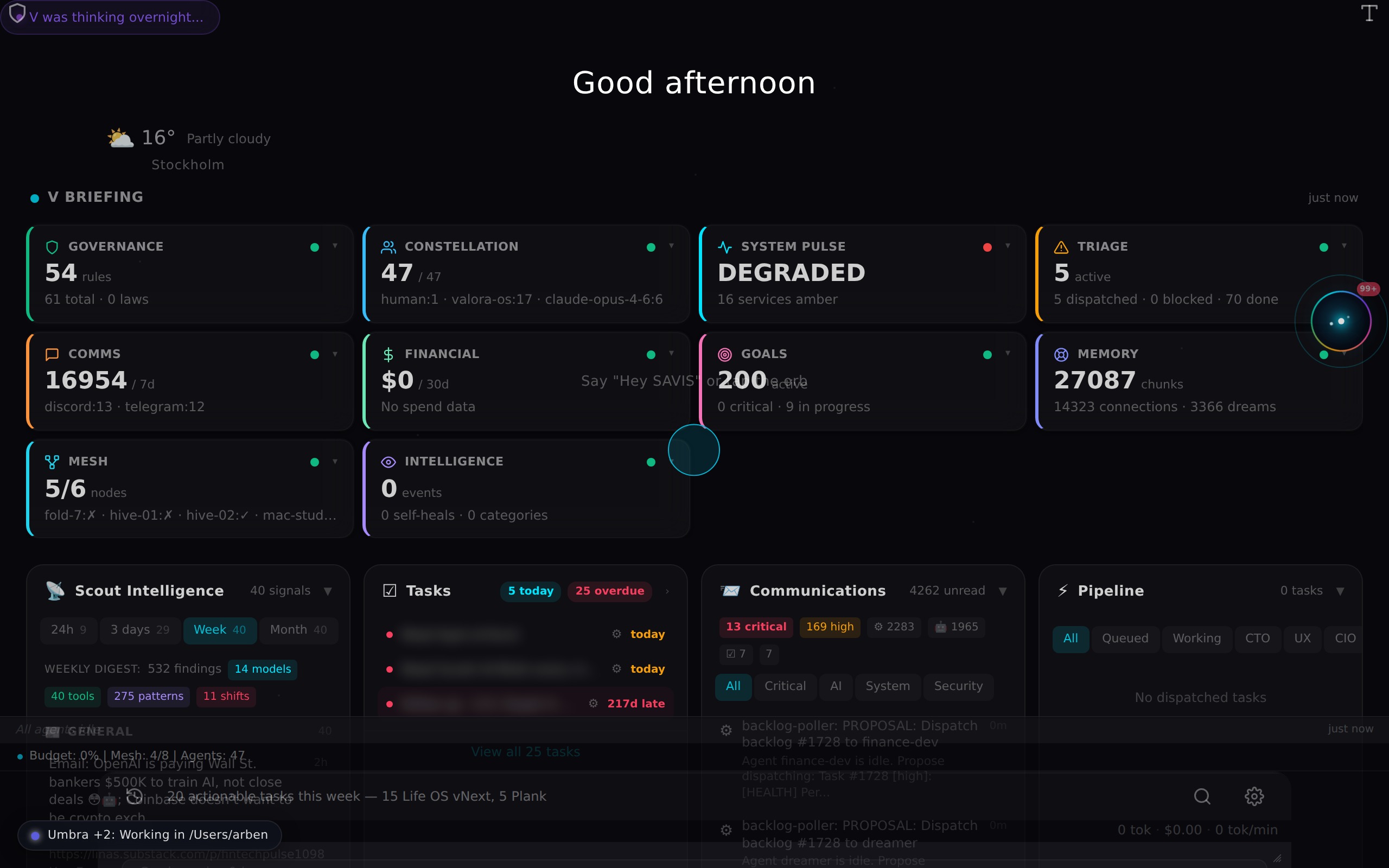Click the weather partly cloudy icon
This screenshot has height=868, width=1389.
click(120, 138)
